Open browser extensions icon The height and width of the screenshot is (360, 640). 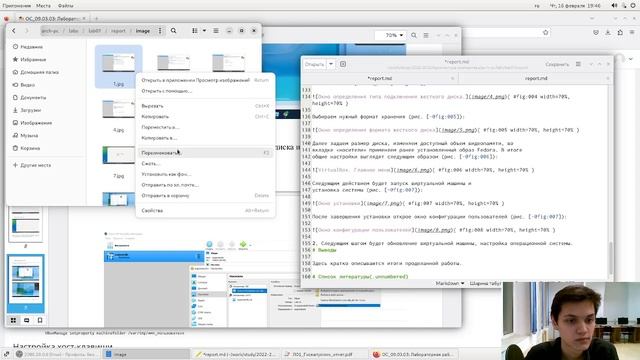tap(620, 32)
